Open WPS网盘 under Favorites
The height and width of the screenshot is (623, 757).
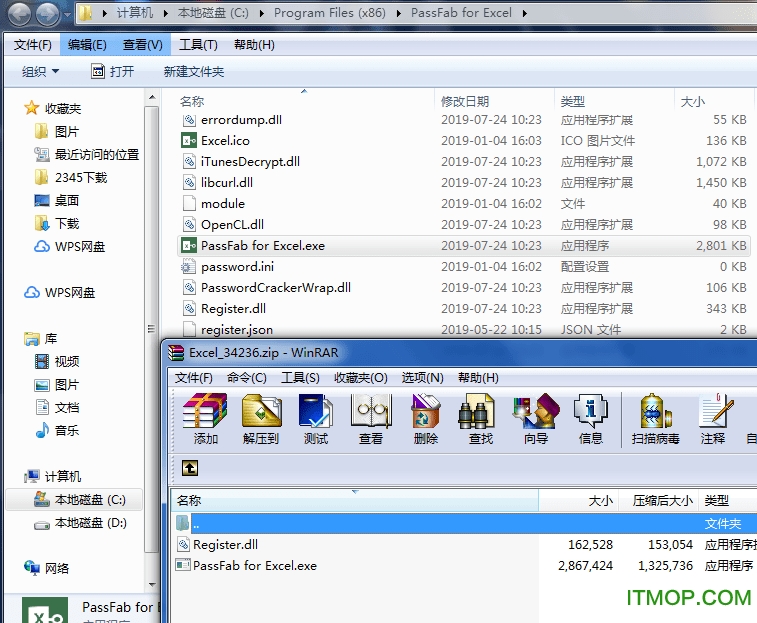point(70,247)
